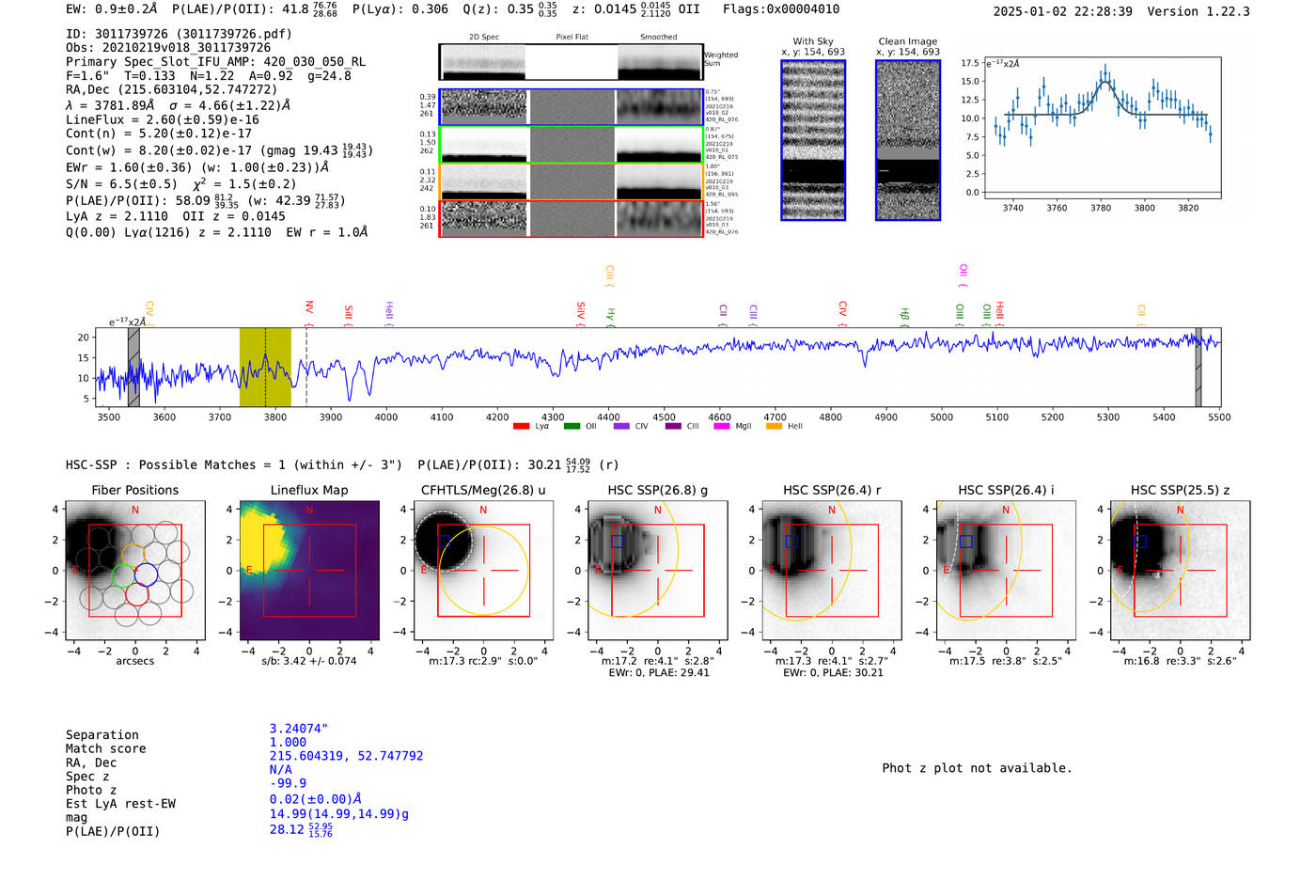Image resolution: width=1316 pixels, height=896 pixels.
Task: Click the SiIV line label above spectrum
Action: [x=581, y=313]
